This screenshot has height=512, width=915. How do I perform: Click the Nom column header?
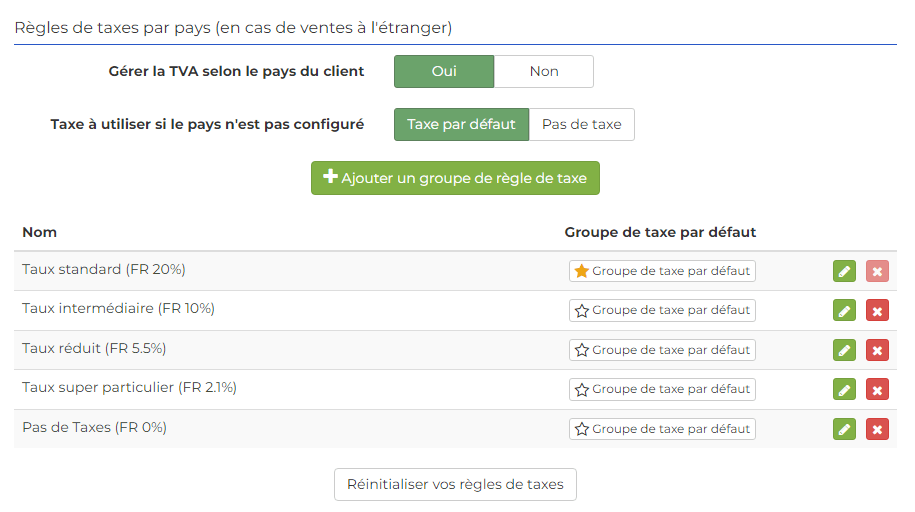40,232
